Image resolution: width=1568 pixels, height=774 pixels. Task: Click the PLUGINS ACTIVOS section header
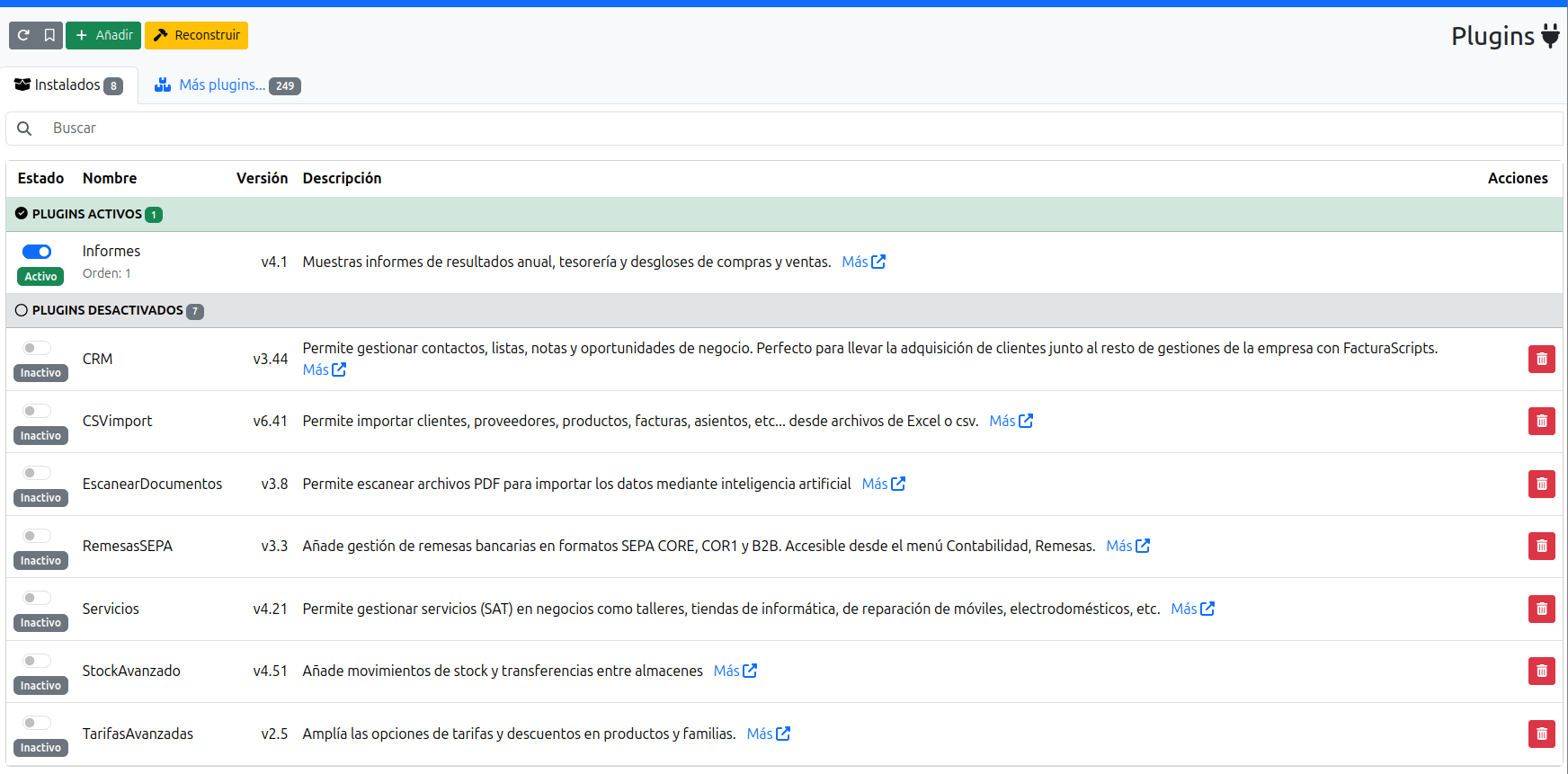784,214
